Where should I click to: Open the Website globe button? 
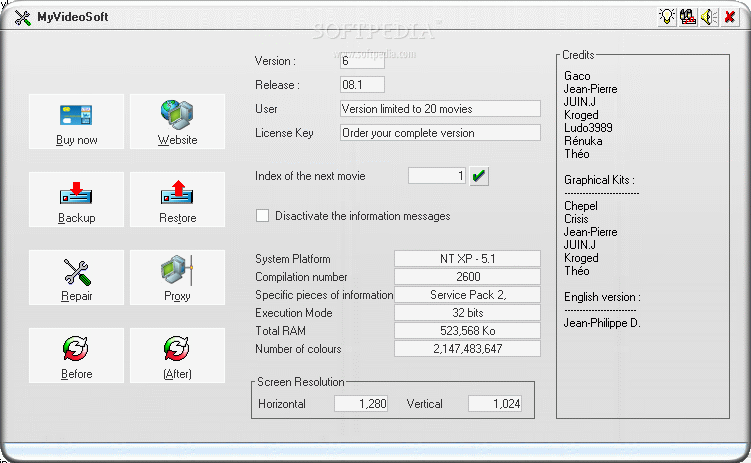click(x=177, y=121)
